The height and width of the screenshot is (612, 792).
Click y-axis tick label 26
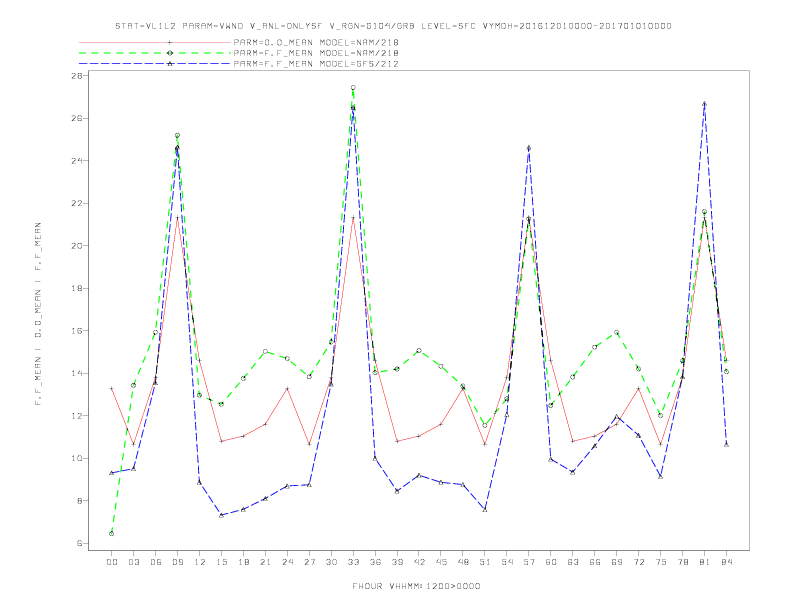click(77, 118)
